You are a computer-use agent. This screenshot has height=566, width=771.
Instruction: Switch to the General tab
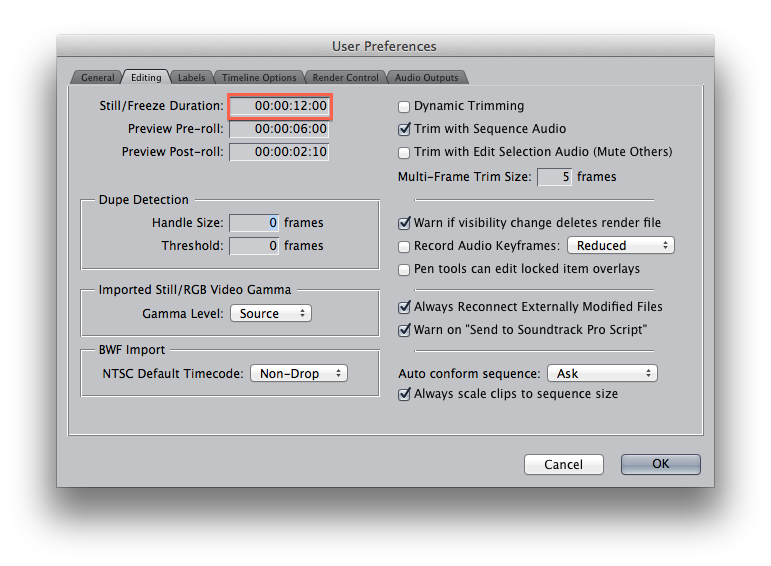click(97, 77)
